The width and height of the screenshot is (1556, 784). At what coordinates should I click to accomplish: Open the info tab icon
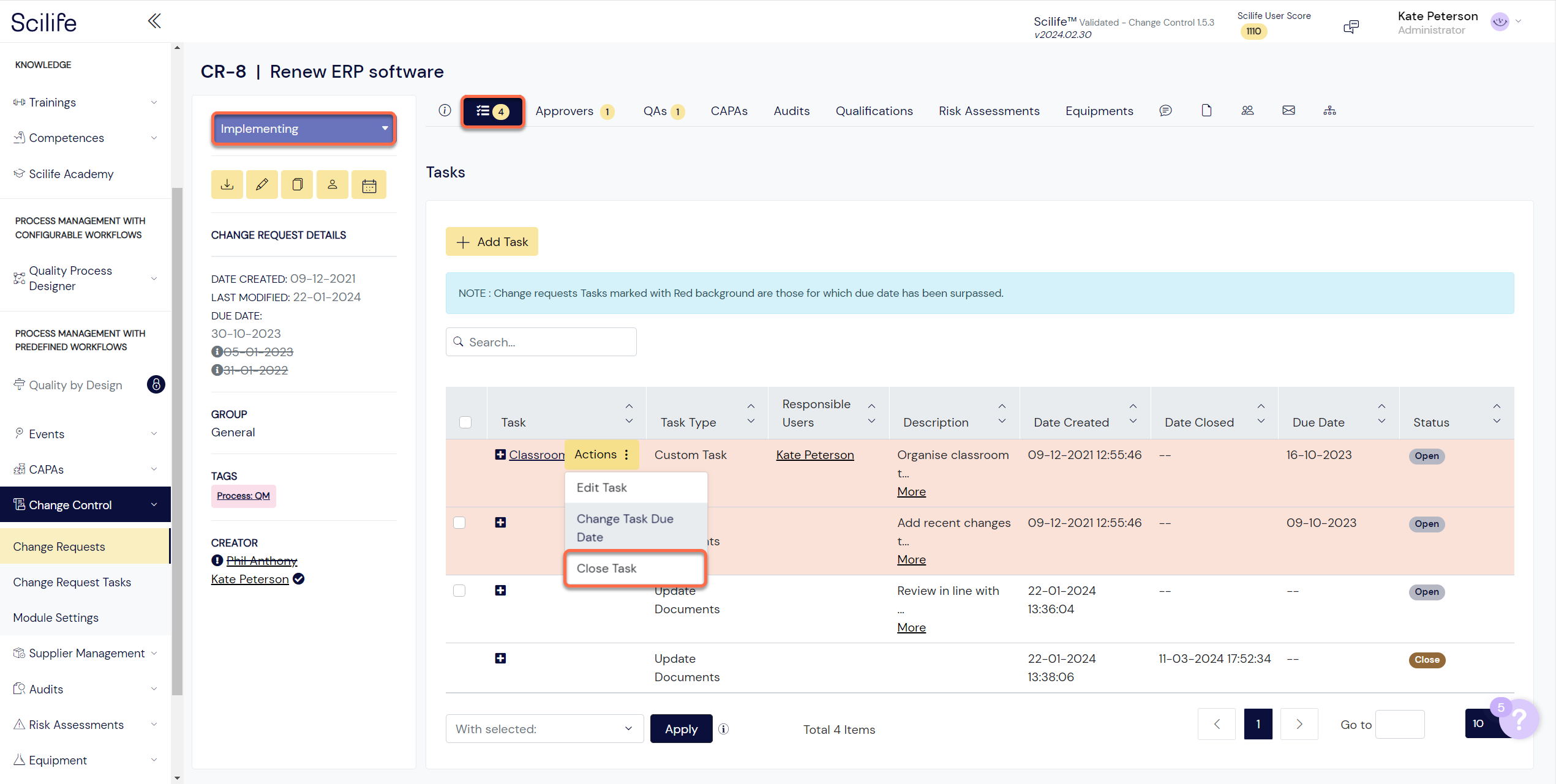tap(445, 110)
